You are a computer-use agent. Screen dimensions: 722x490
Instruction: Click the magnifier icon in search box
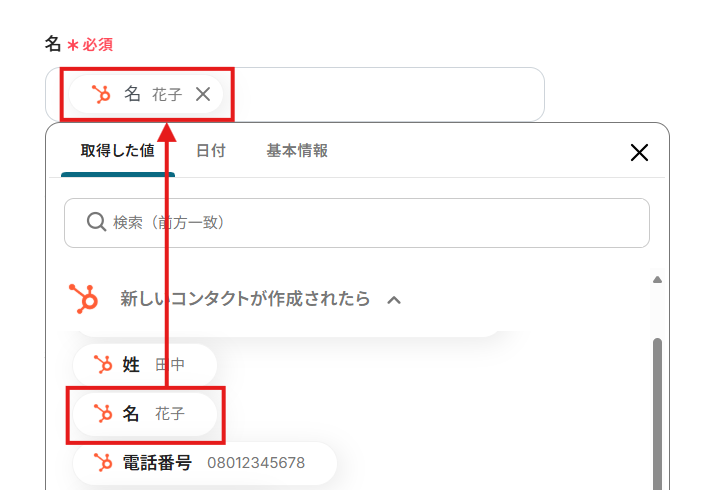tap(96, 222)
